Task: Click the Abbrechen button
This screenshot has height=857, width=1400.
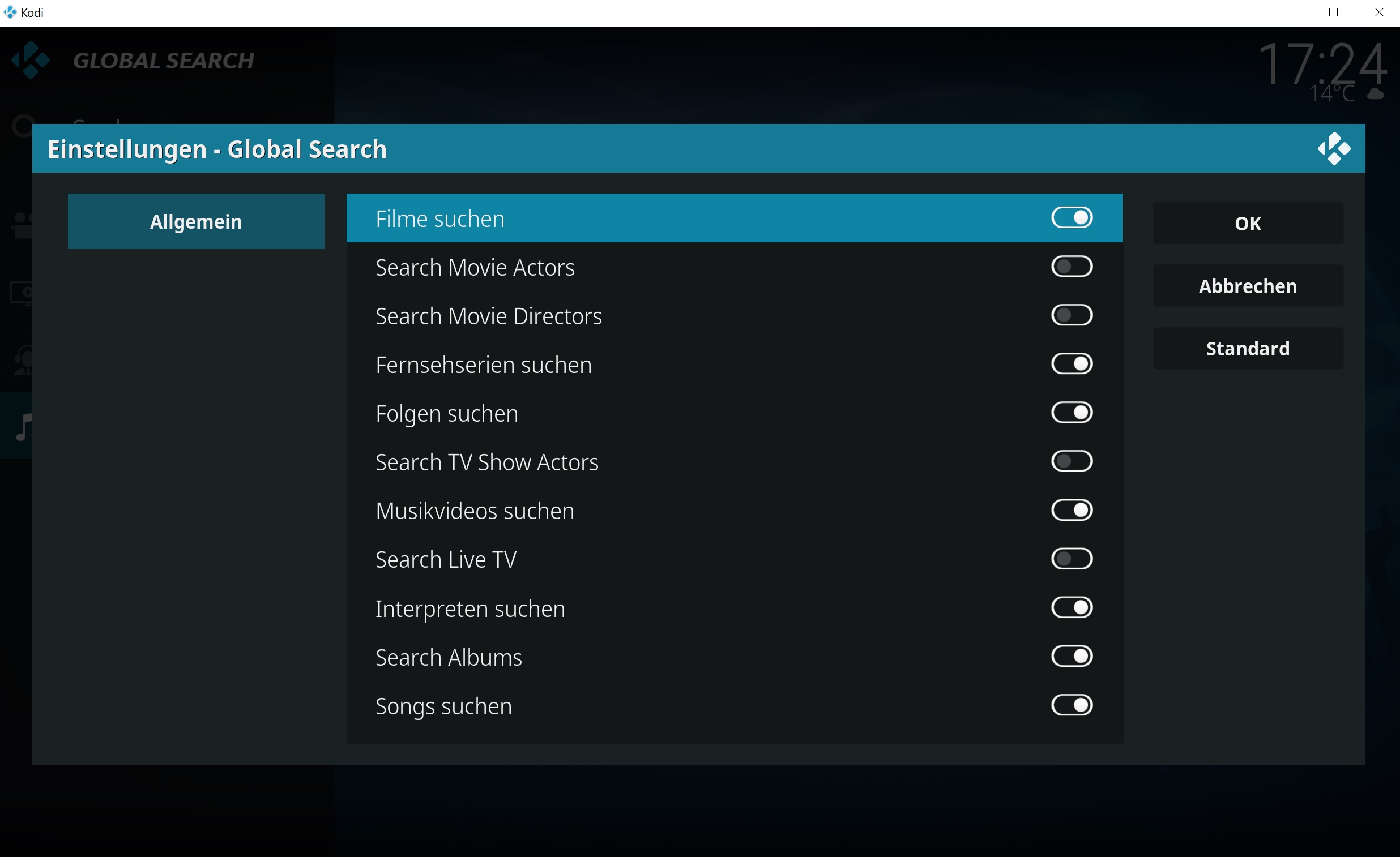Action: pos(1248,286)
